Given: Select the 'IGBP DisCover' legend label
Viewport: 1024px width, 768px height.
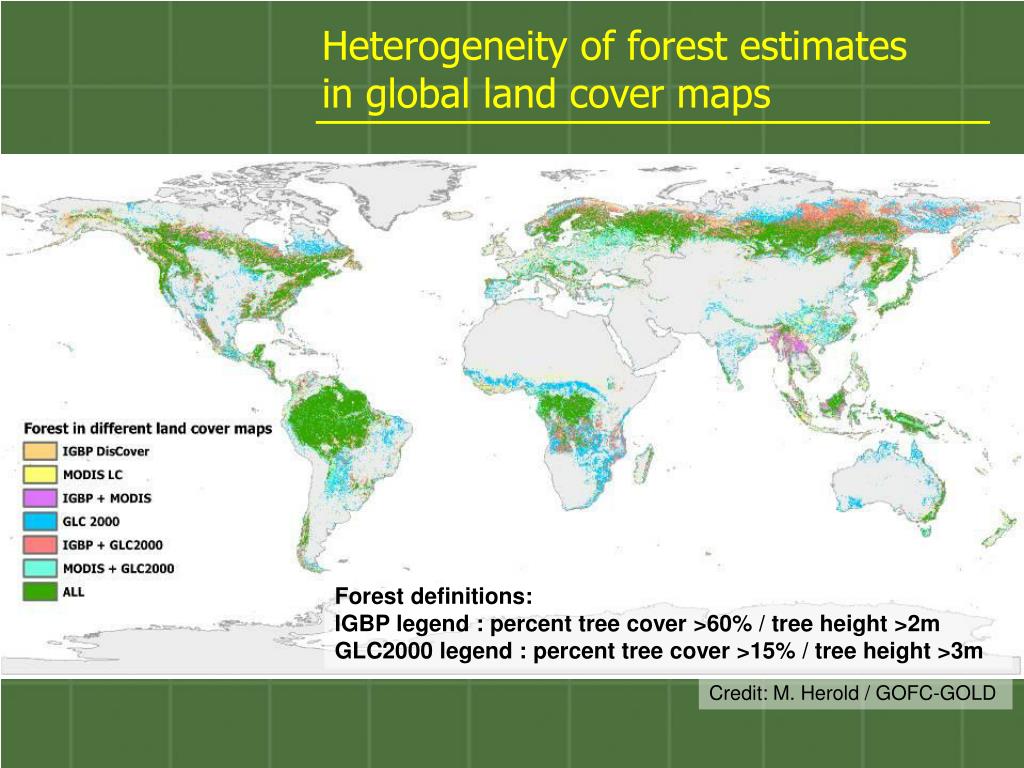Looking at the screenshot, I should 106,451.
